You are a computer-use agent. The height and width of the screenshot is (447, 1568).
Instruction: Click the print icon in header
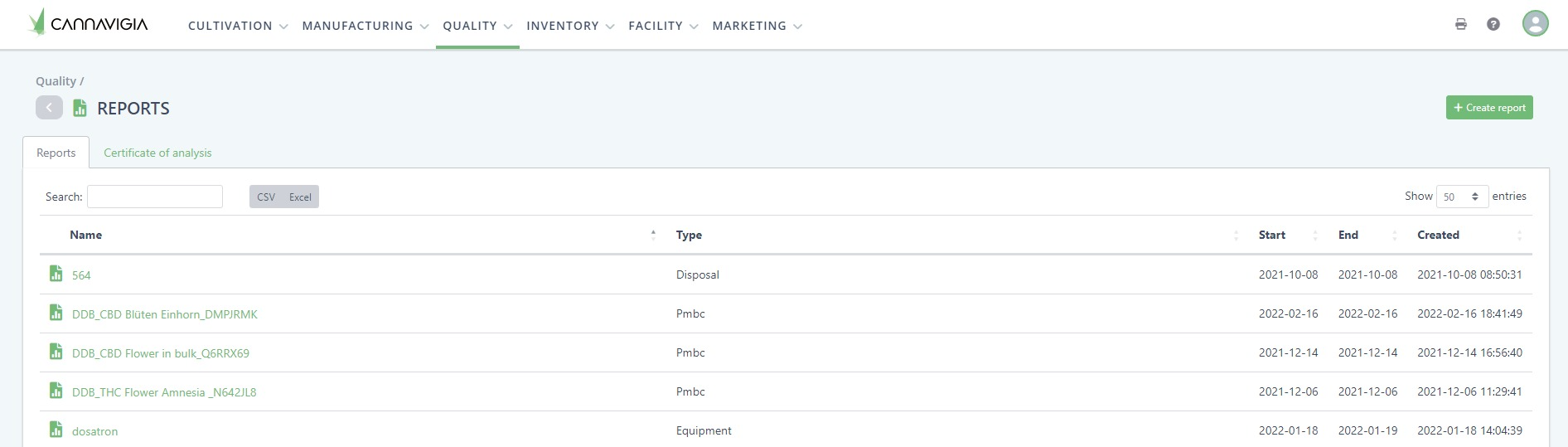1460,24
